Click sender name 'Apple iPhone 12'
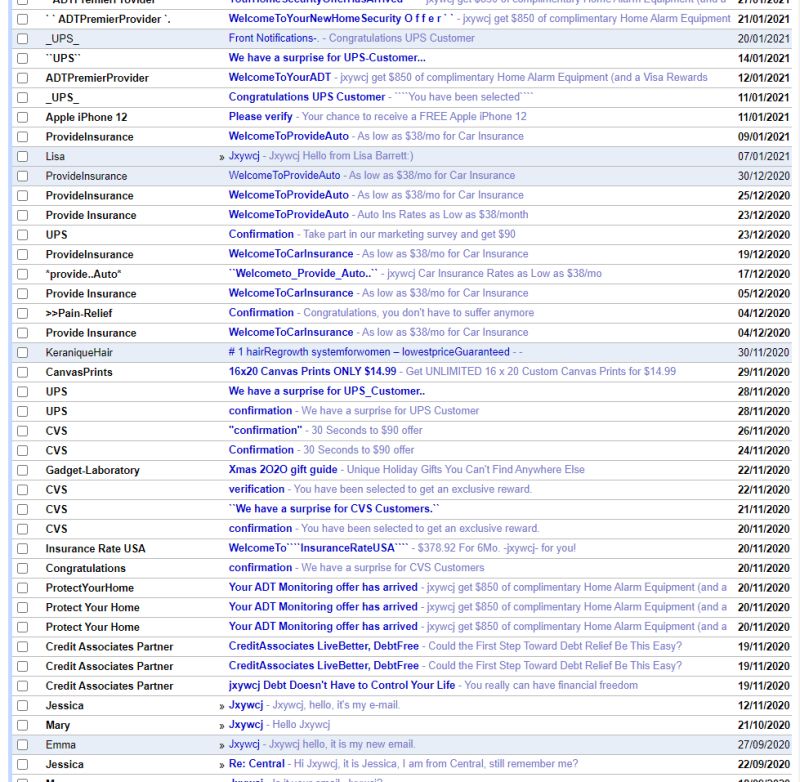Screen dimensions: 800x782 [x=86, y=117]
